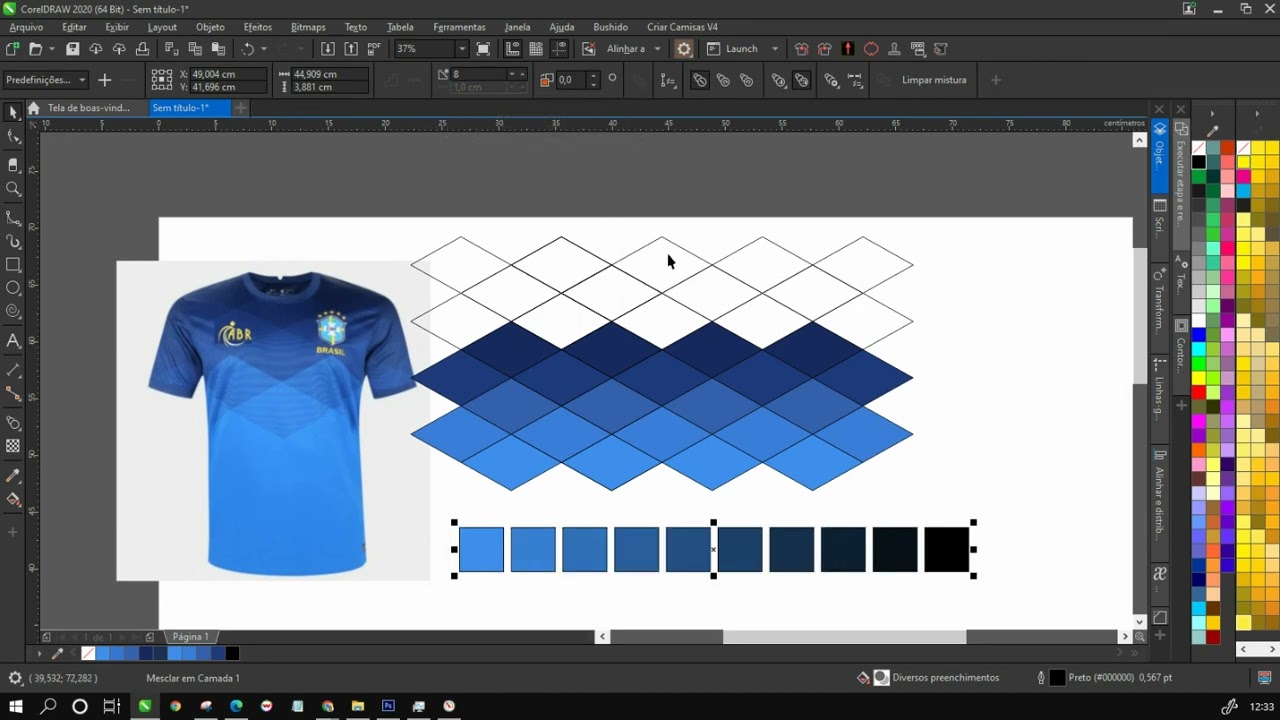
Task: Open the Arquivo menu
Action: [26, 27]
